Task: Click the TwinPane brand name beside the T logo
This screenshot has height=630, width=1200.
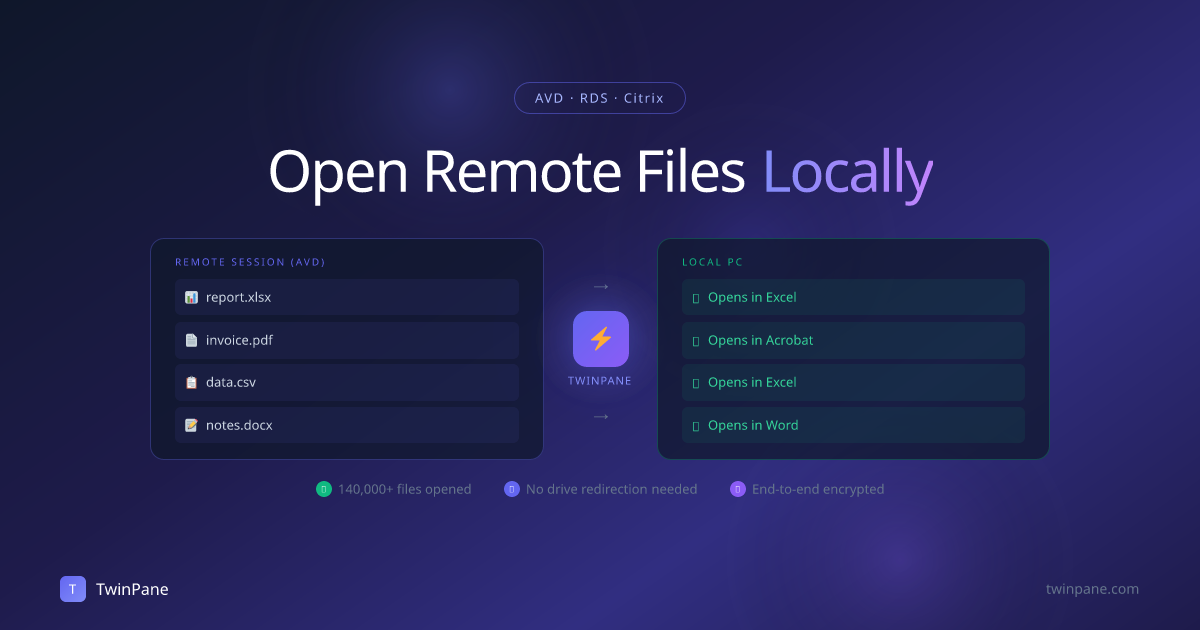Action: [x=132, y=589]
